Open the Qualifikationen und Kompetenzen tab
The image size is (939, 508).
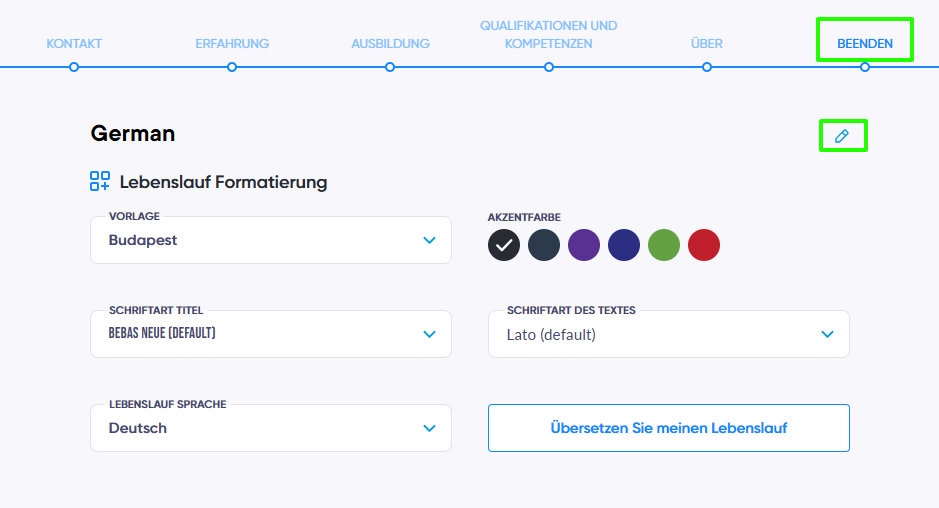point(549,35)
